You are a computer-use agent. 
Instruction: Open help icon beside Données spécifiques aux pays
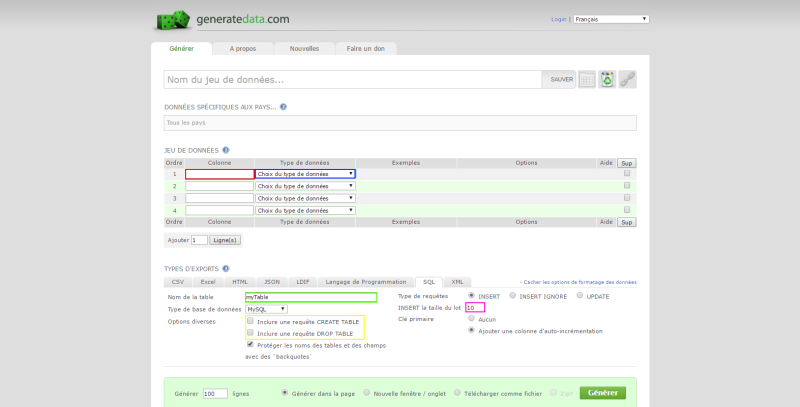coord(284,107)
